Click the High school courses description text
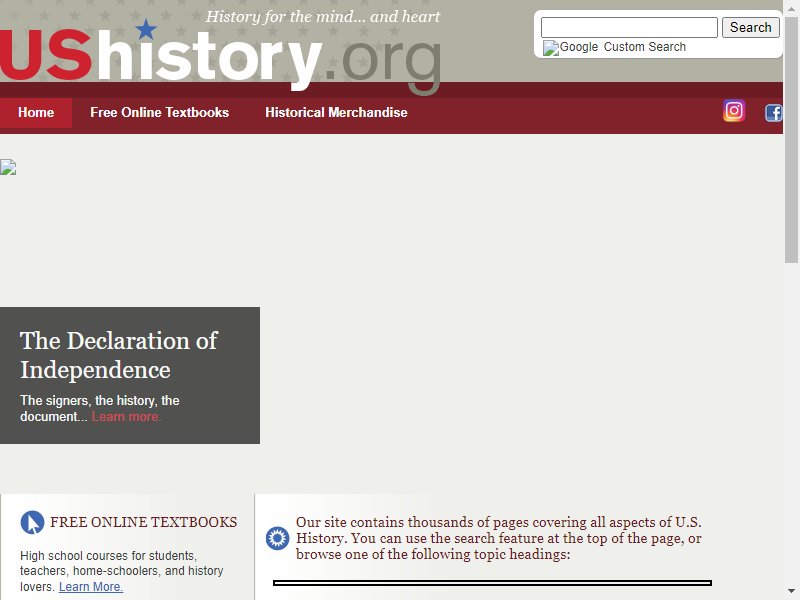The width and height of the screenshot is (800, 600). pyautogui.click(x=121, y=571)
